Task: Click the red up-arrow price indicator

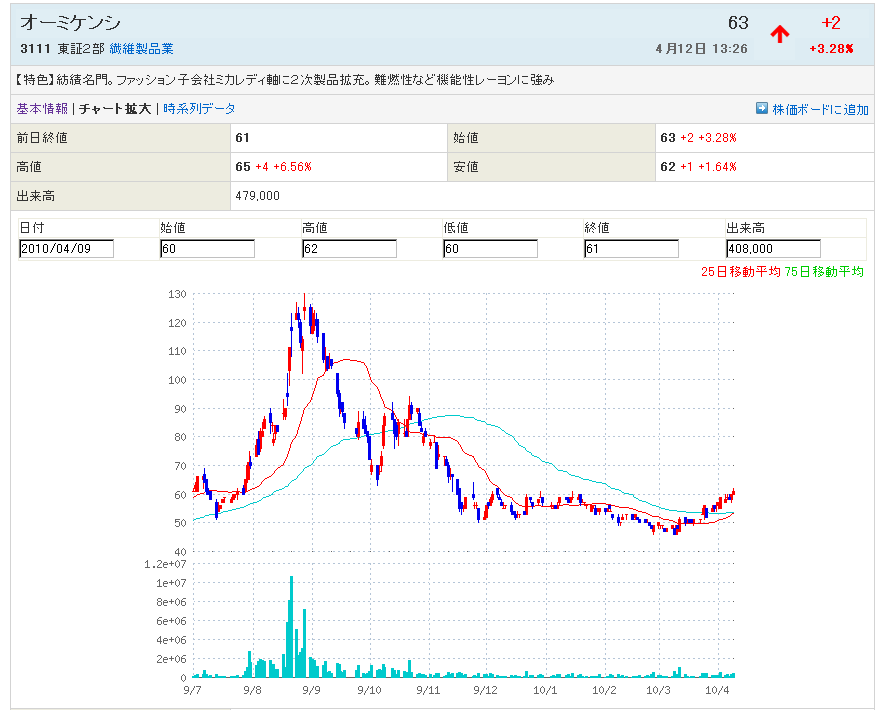Action: 780,34
